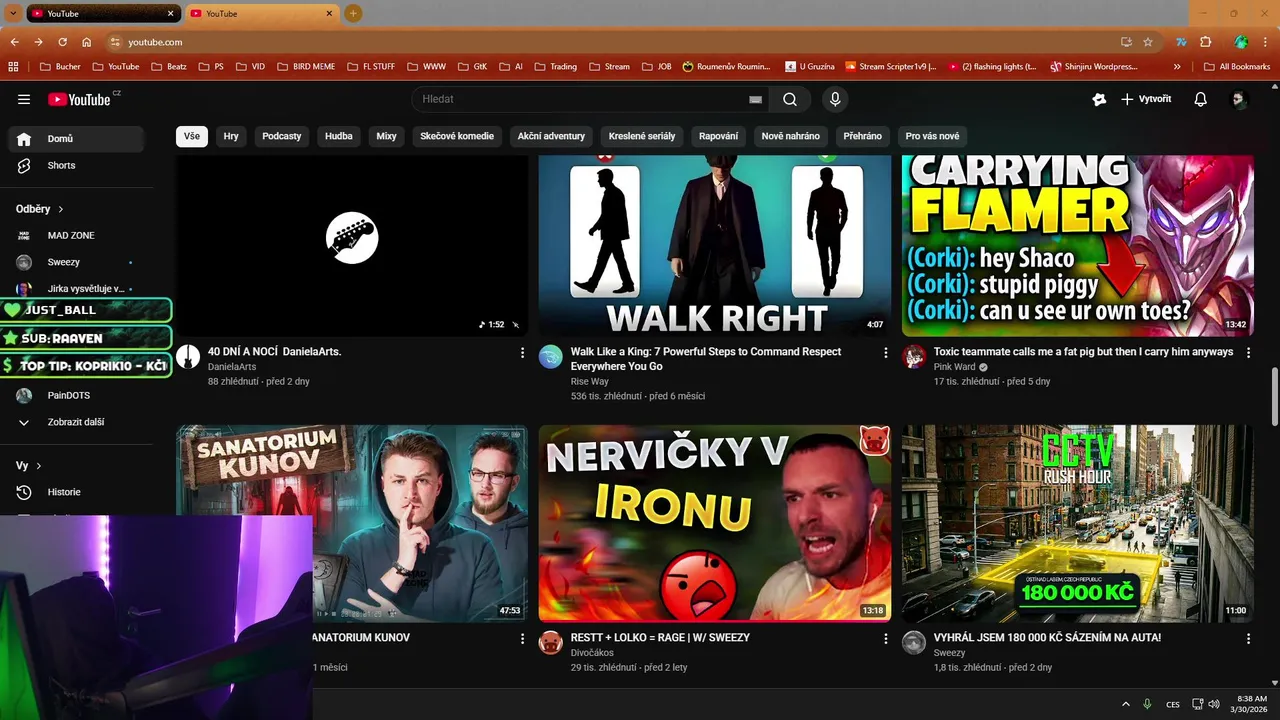Screen dimensions: 1280x720
Task: Click the sparkle icon left of Vytvořit
Action: pyautogui.click(x=1099, y=99)
